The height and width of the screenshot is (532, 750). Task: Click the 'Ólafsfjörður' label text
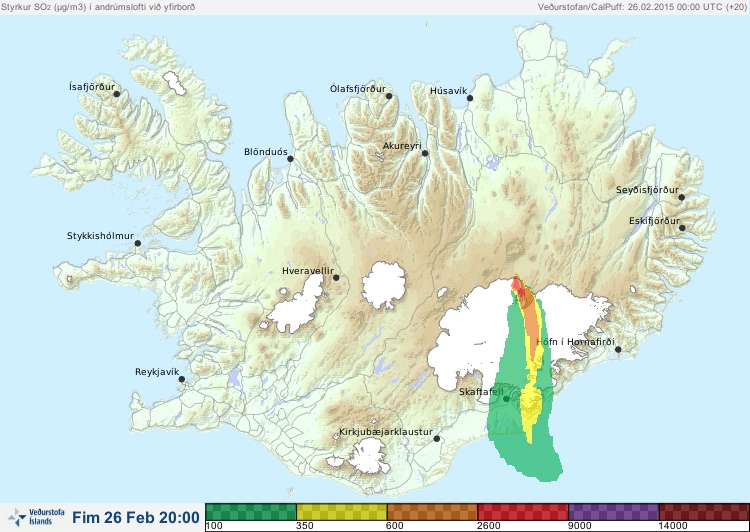click(358, 89)
